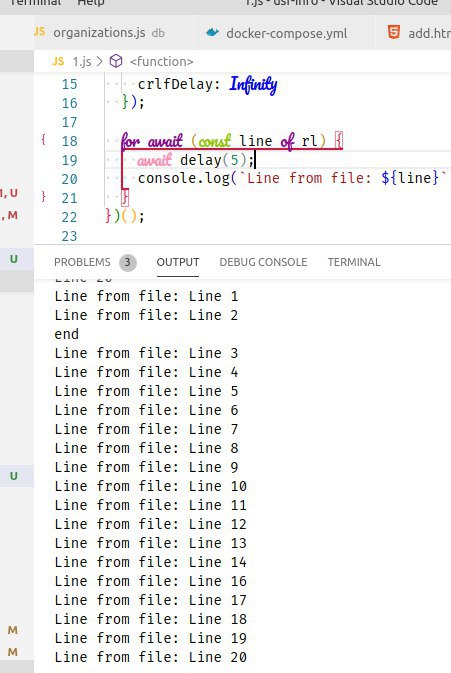The image size is (451, 673).
Task: Click output 'Line from file: Line 18'
Action: pyautogui.click(x=151, y=619)
